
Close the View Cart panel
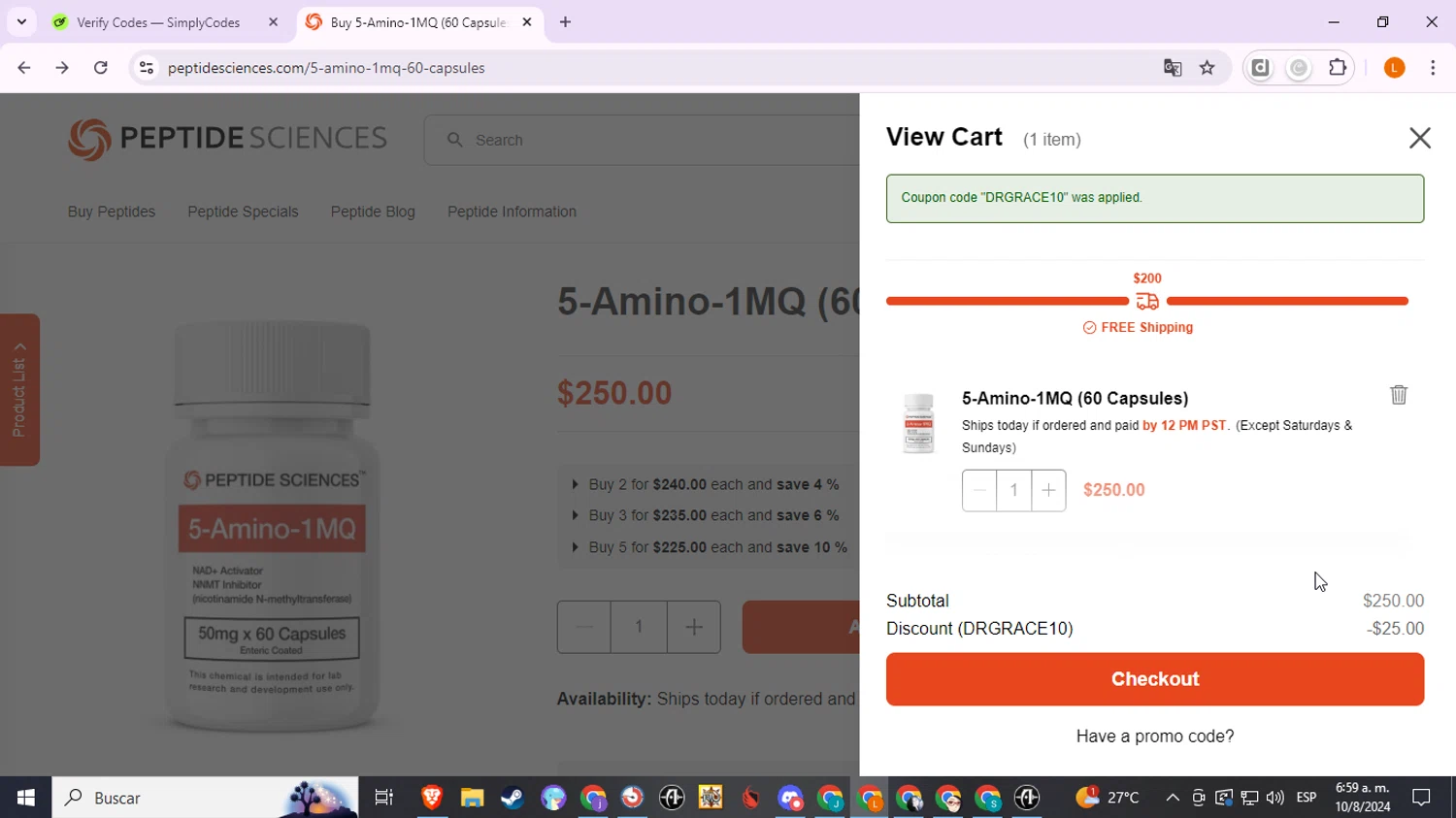tap(1419, 138)
